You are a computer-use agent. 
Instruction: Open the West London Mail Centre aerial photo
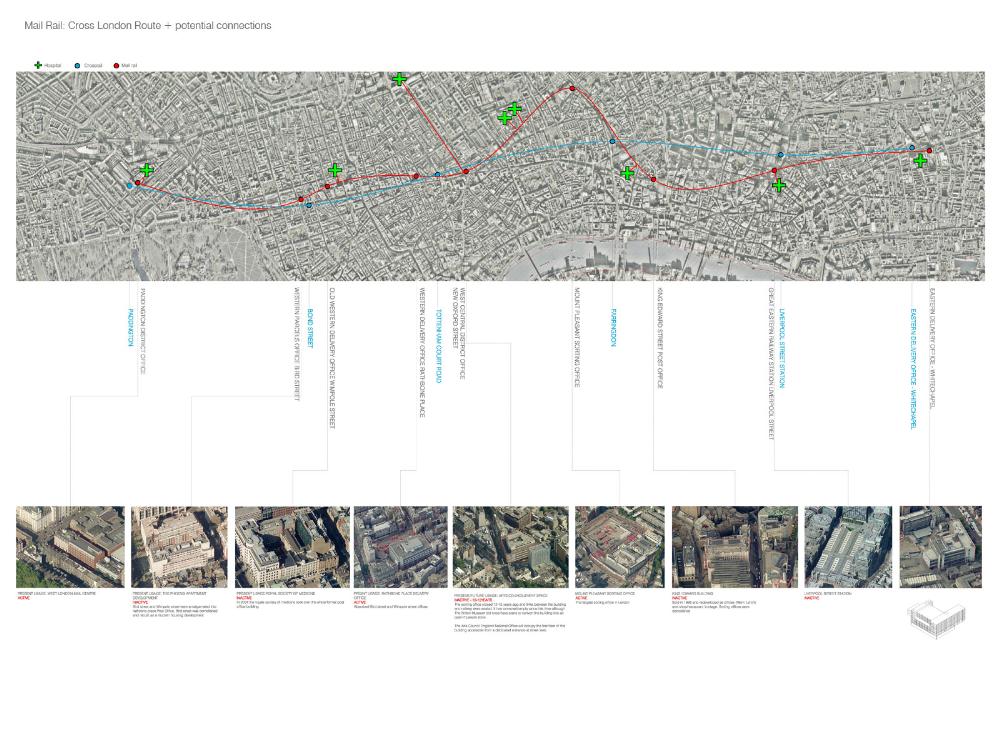click(70, 547)
